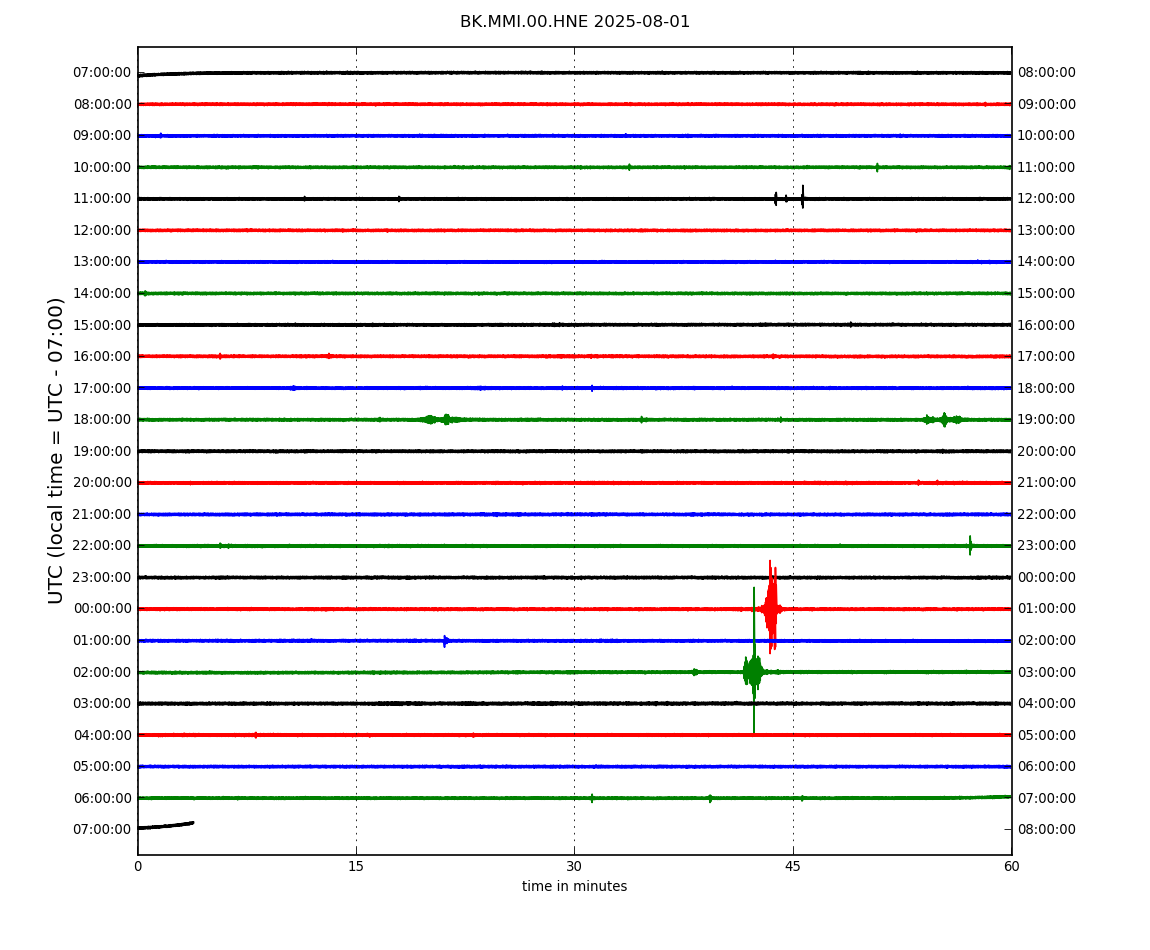Click the left-axis label 01:00:00 beside the blue trace
The image size is (1150, 950).
coord(103,640)
